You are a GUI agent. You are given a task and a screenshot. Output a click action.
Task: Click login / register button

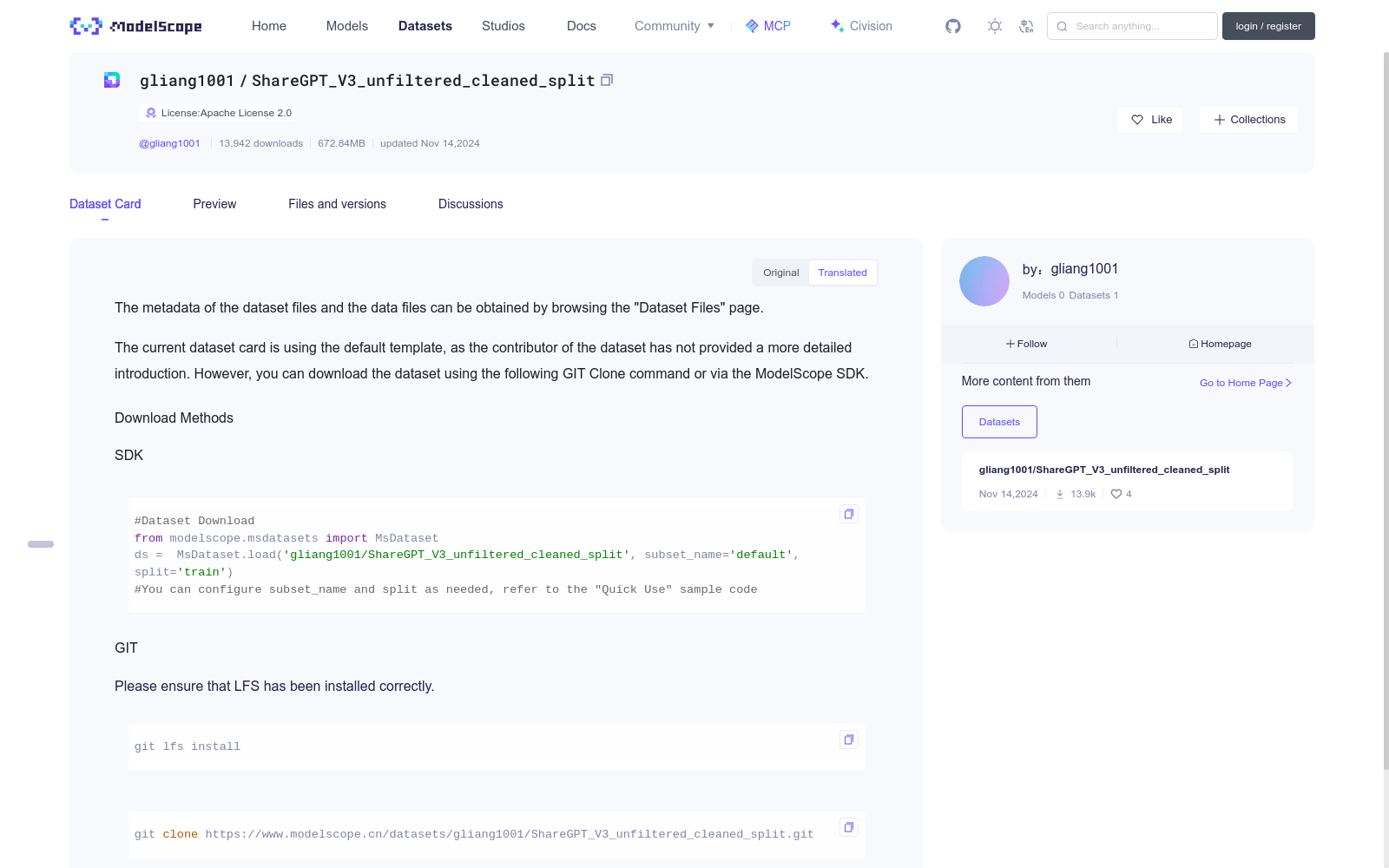[1268, 26]
